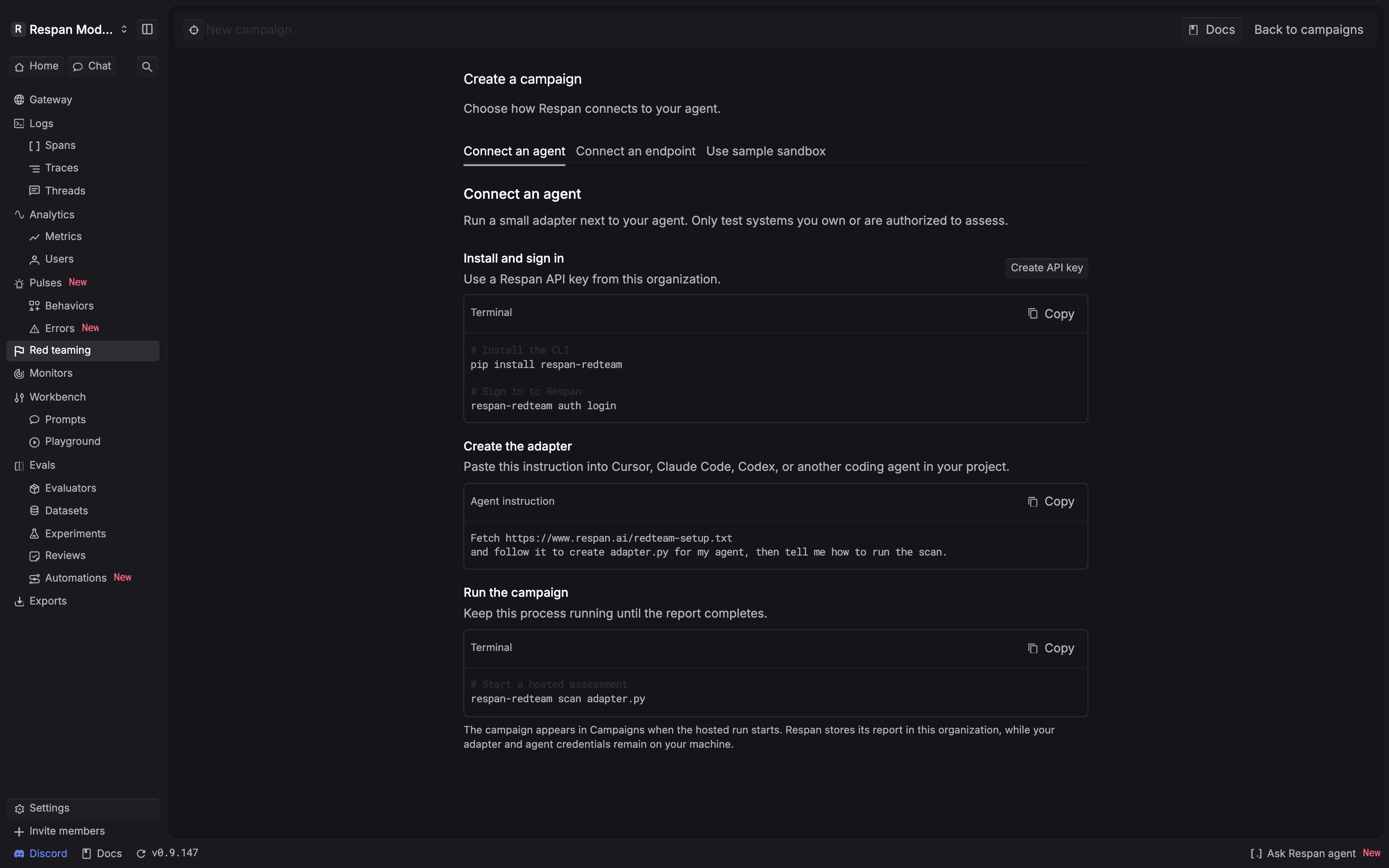Click the Pulses icon in sidebar

(19, 283)
